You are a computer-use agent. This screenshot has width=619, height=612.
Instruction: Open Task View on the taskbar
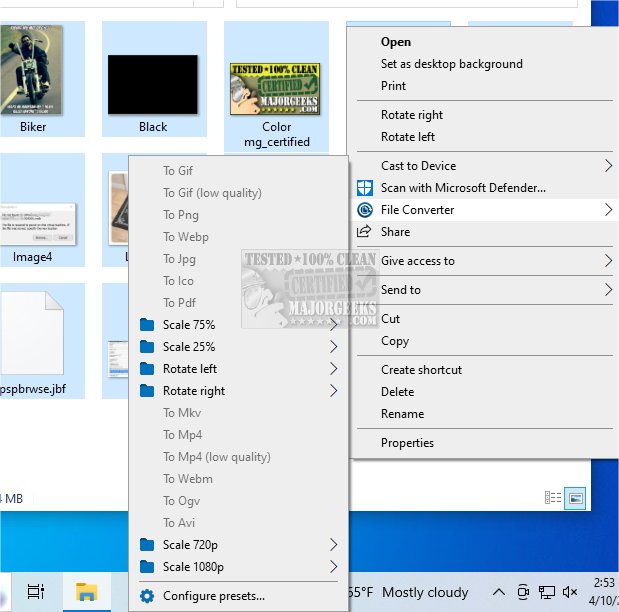pos(36,592)
